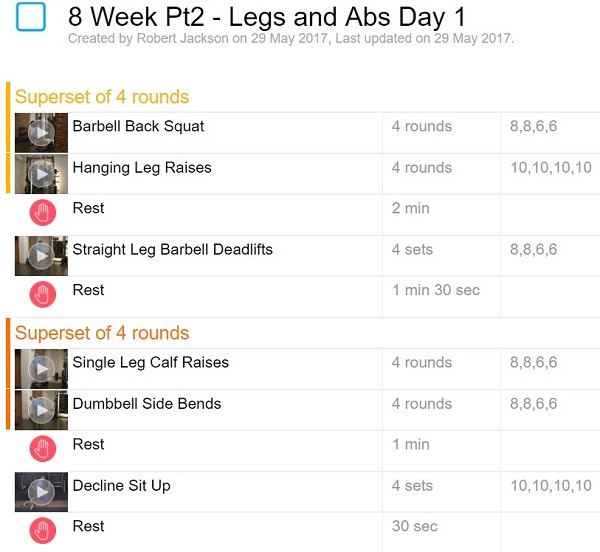Viewport: 600px width, 552px height.
Task: Open the Barbell Back Squat exercise name
Action: [138, 127]
